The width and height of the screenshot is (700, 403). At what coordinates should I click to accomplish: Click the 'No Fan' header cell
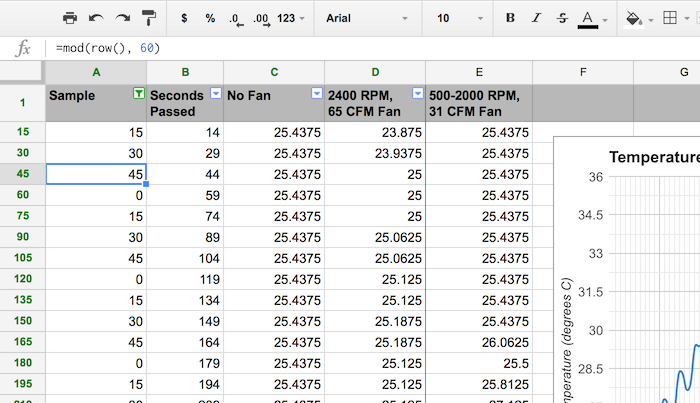click(x=274, y=103)
